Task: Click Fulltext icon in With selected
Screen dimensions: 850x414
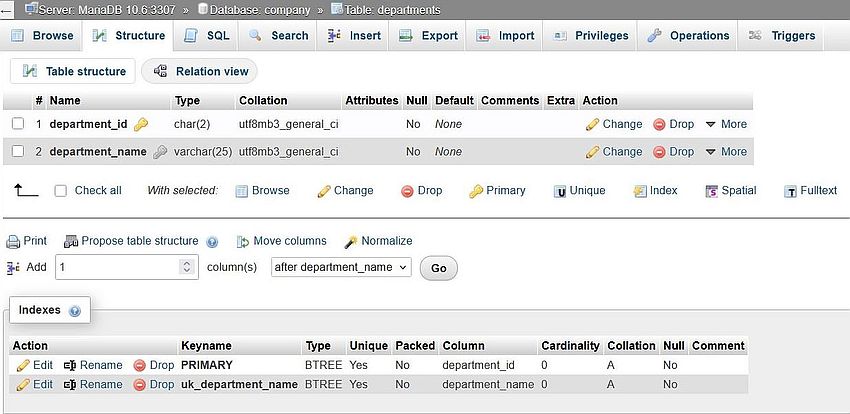Action: tap(791, 191)
